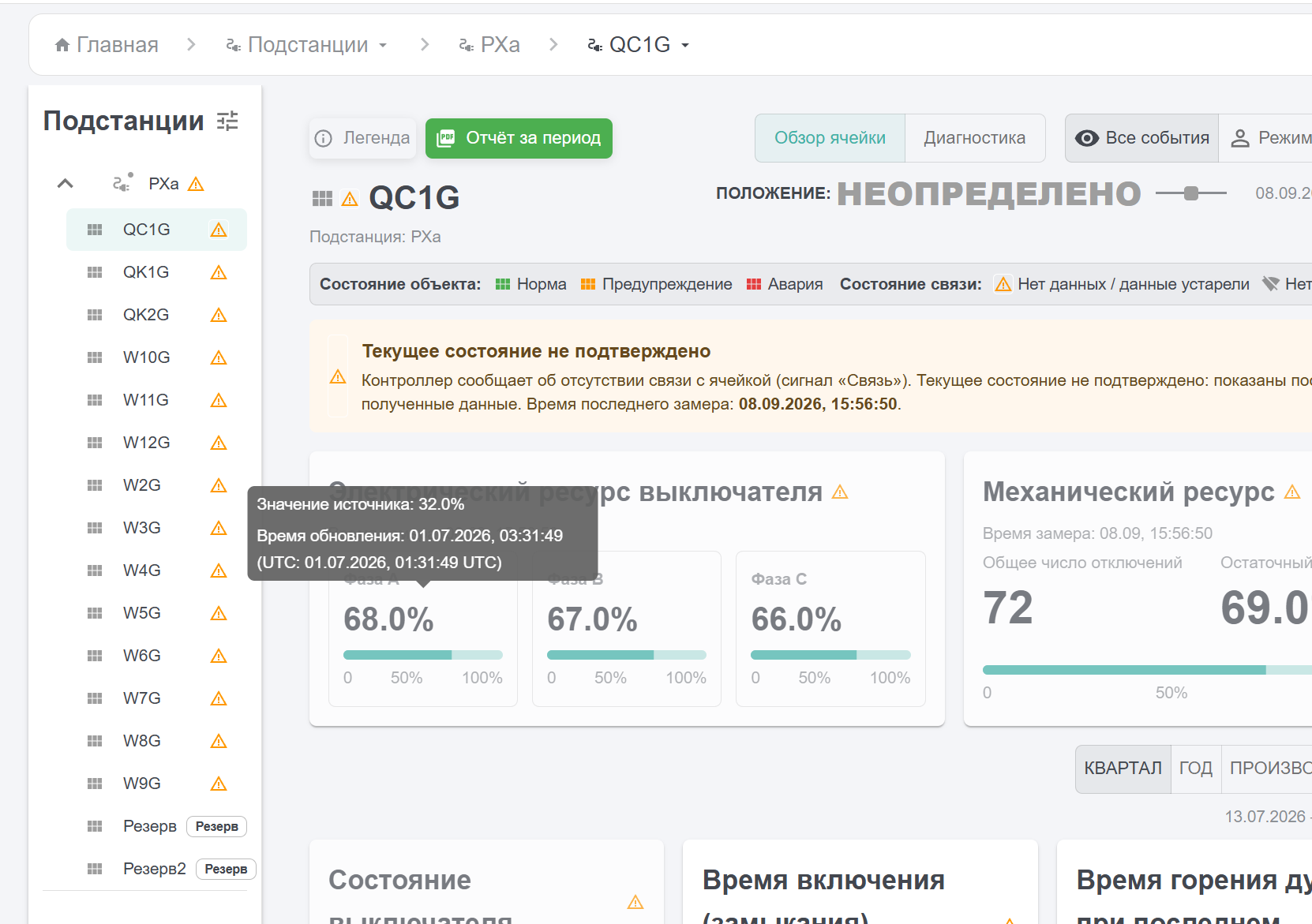Click the alert icon in state-unconfirmed banner

[x=338, y=376]
